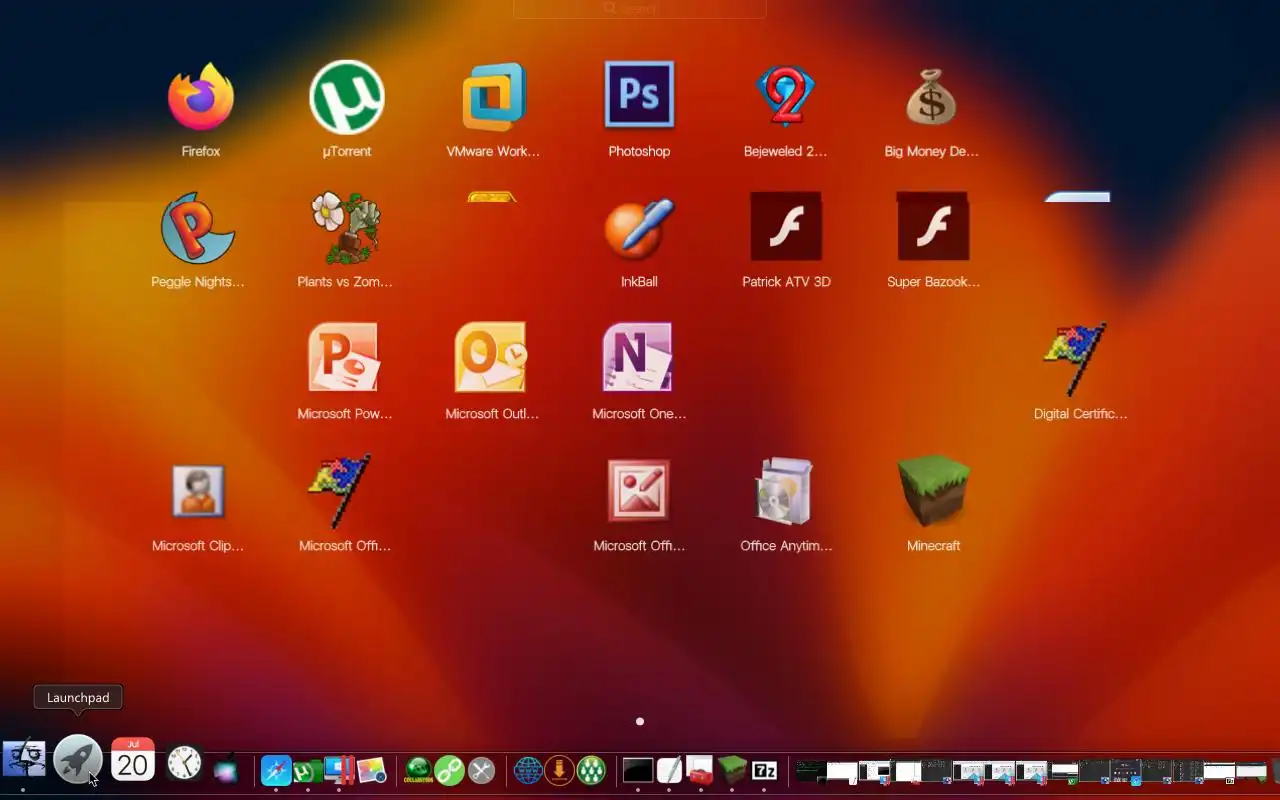The image size is (1280, 800).
Task: Open the pen and paper Dock icon
Action: (x=669, y=770)
